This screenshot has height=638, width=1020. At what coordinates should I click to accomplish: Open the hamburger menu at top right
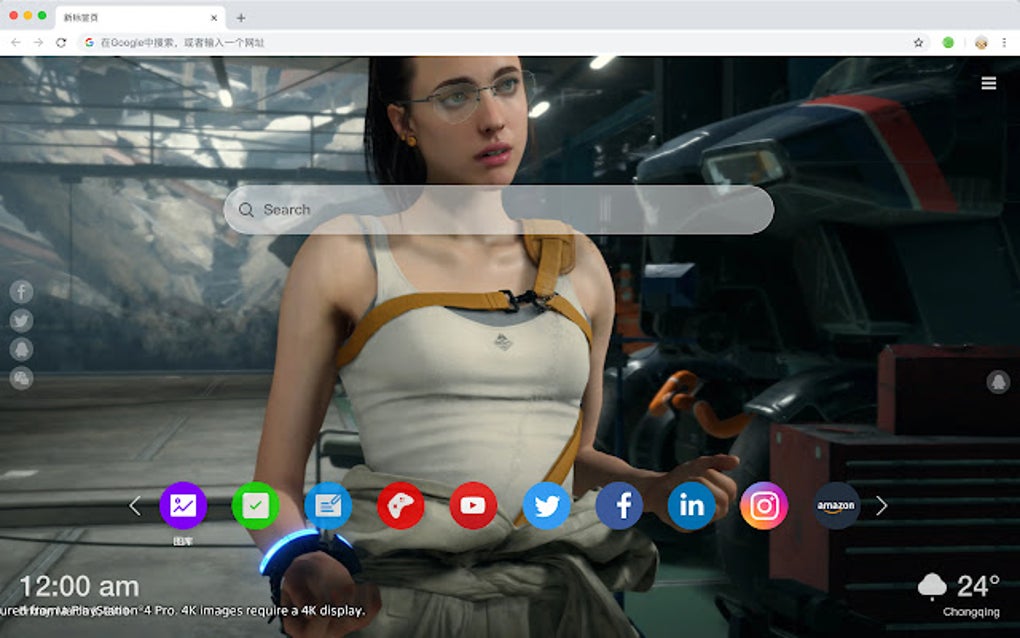pyautogui.click(x=989, y=83)
